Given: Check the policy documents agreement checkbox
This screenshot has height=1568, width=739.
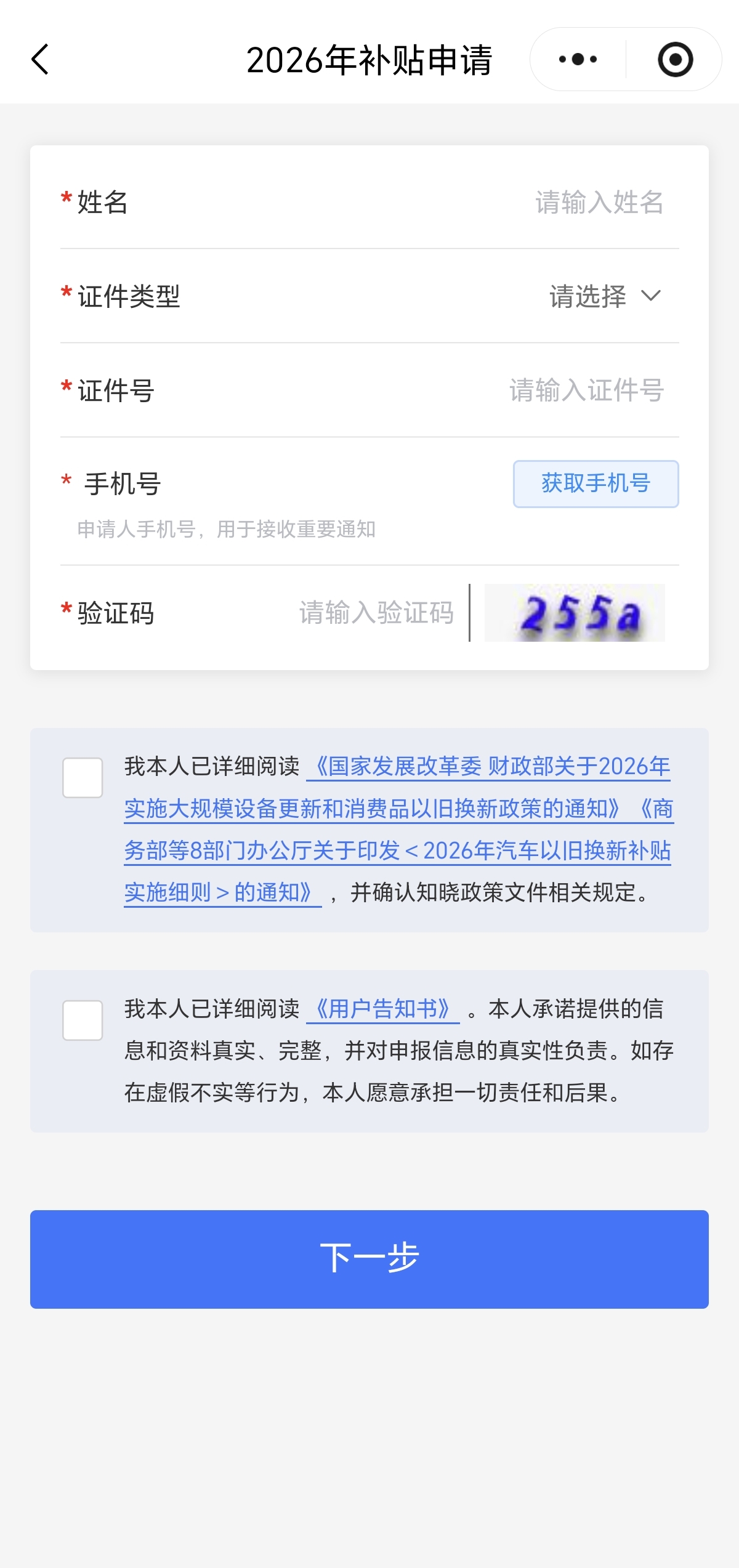Looking at the screenshot, I should click(x=83, y=778).
